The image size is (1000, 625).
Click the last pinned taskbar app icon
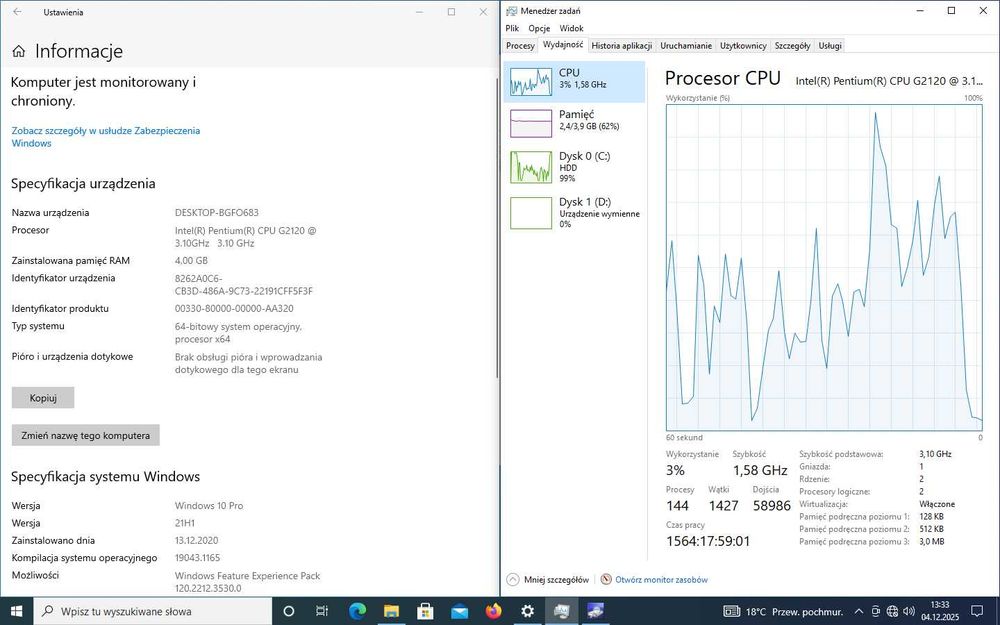pyautogui.click(x=596, y=611)
